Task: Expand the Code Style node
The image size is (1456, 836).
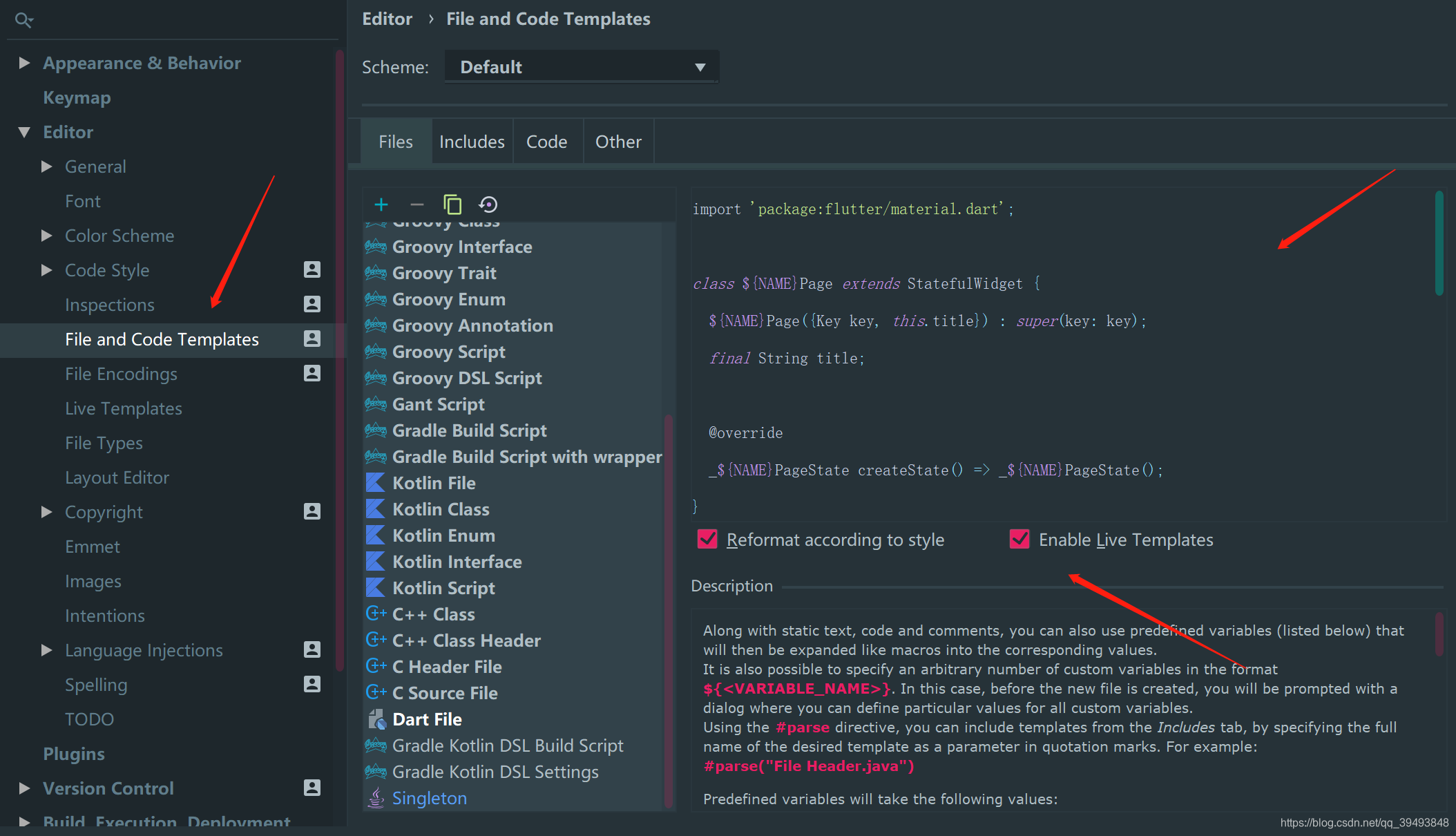Action: click(46, 270)
